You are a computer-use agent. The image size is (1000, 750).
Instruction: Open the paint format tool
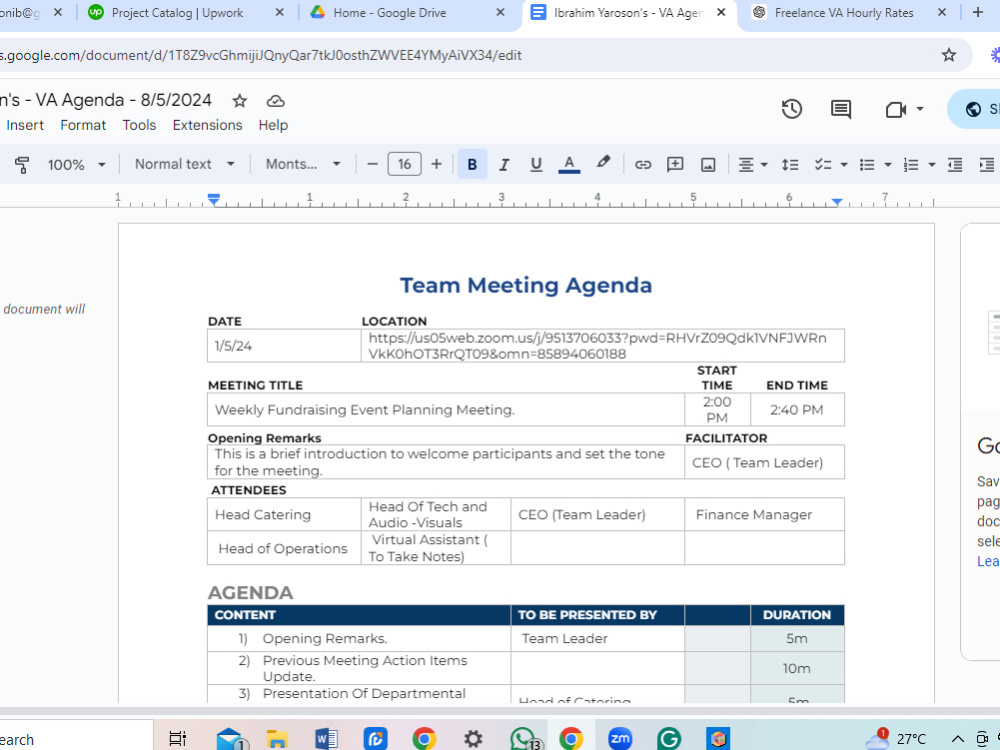pyautogui.click(x=22, y=165)
